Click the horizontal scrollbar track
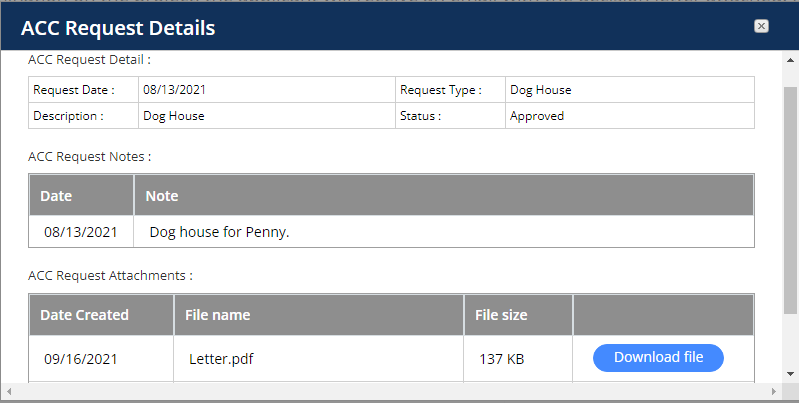 pyautogui.click(x=391, y=391)
